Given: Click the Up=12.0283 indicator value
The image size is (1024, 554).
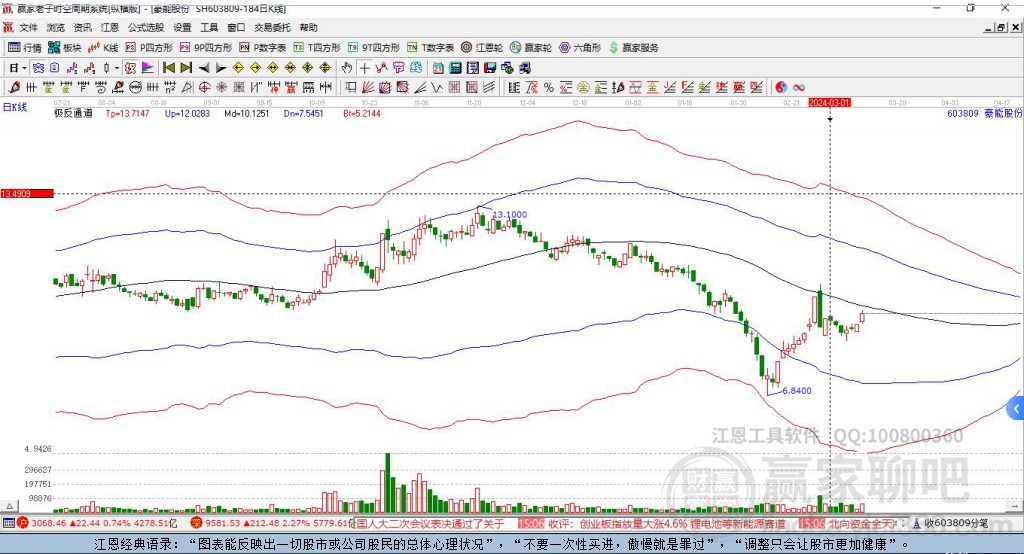Looking at the screenshot, I should coord(187,113).
